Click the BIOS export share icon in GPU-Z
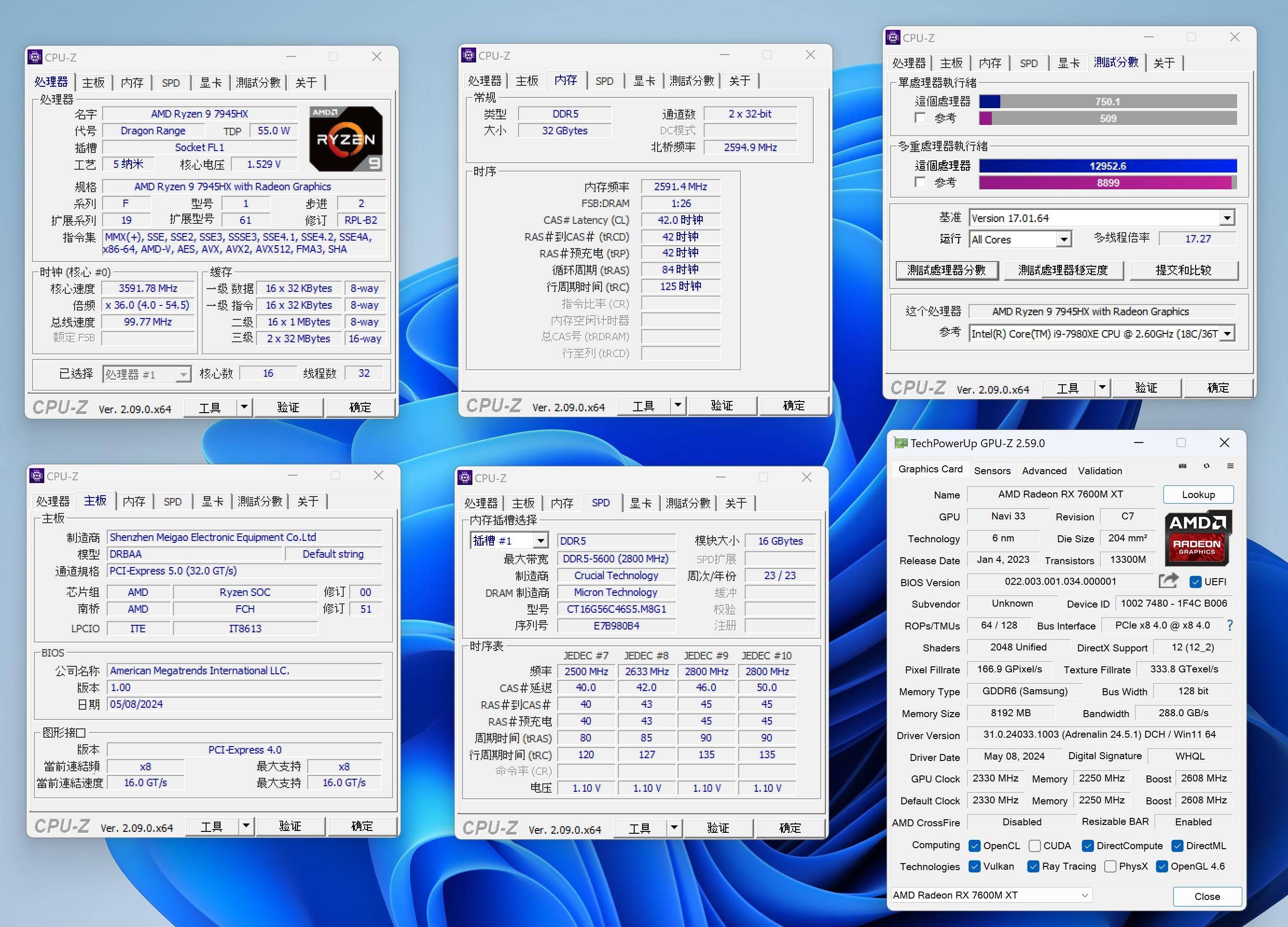Image resolution: width=1288 pixels, height=927 pixels. pyautogui.click(x=1168, y=581)
